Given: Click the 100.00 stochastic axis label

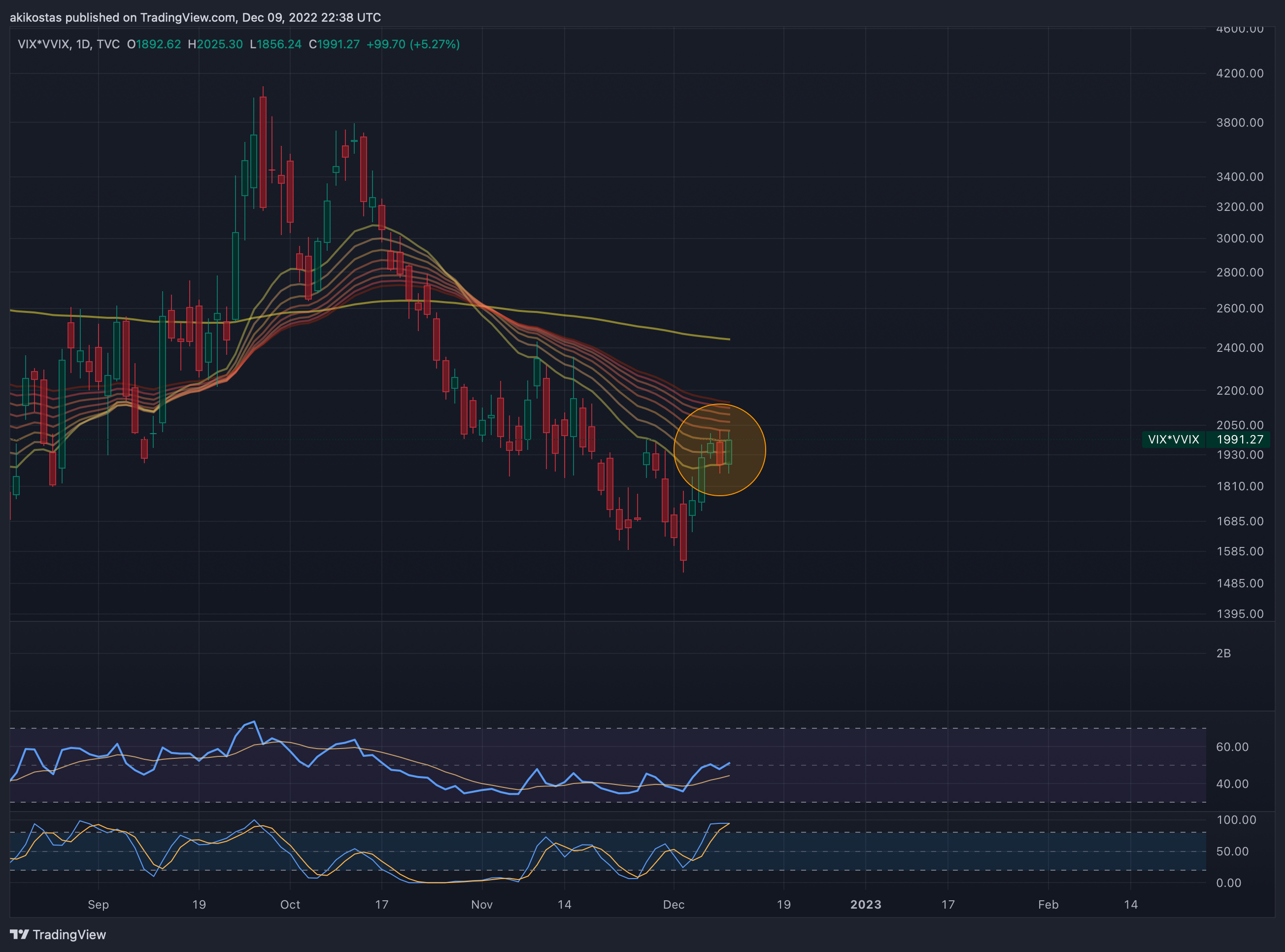Looking at the screenshot, I should (1236, 819).
